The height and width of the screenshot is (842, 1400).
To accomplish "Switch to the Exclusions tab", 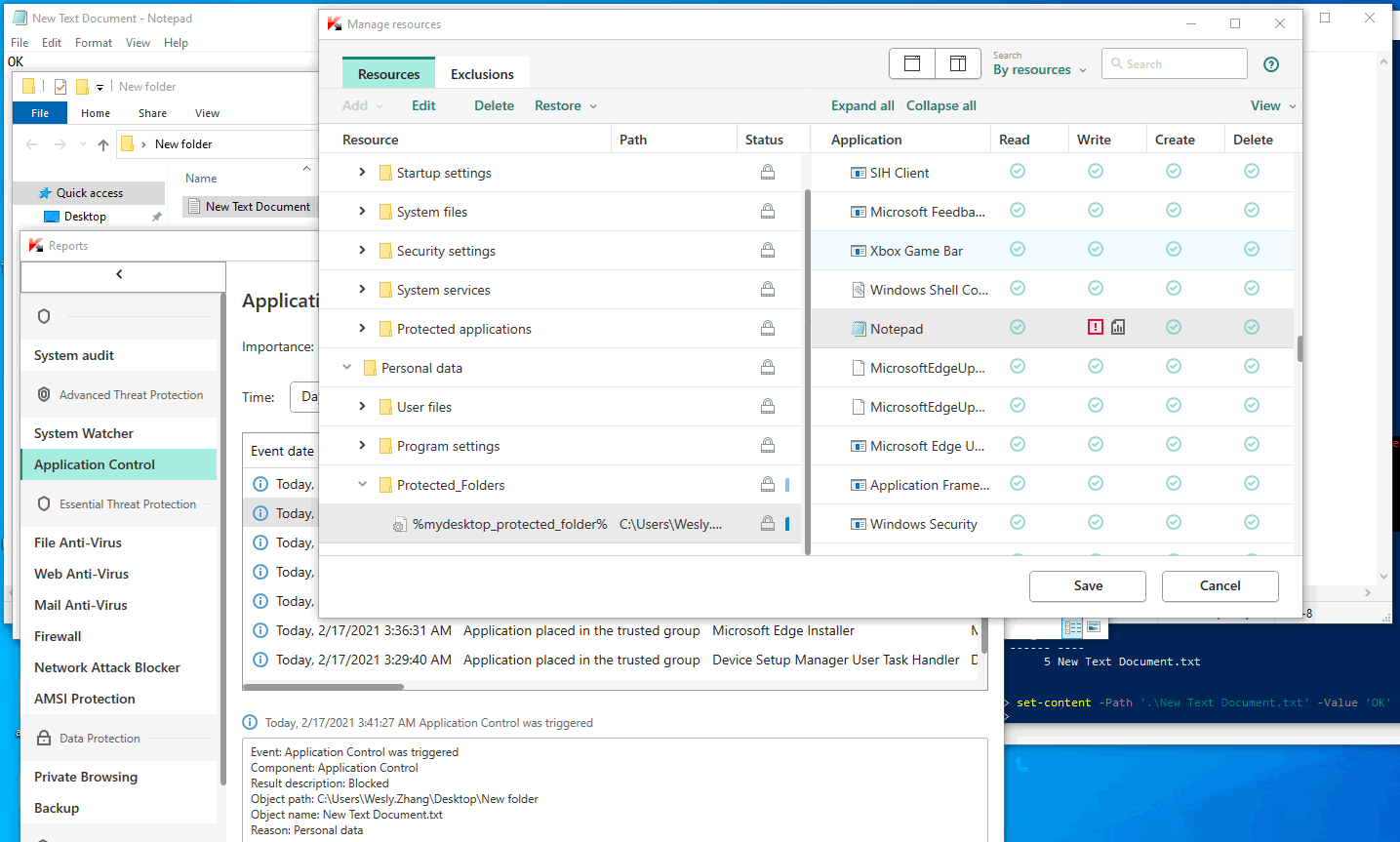I will [x=482, y=74].
